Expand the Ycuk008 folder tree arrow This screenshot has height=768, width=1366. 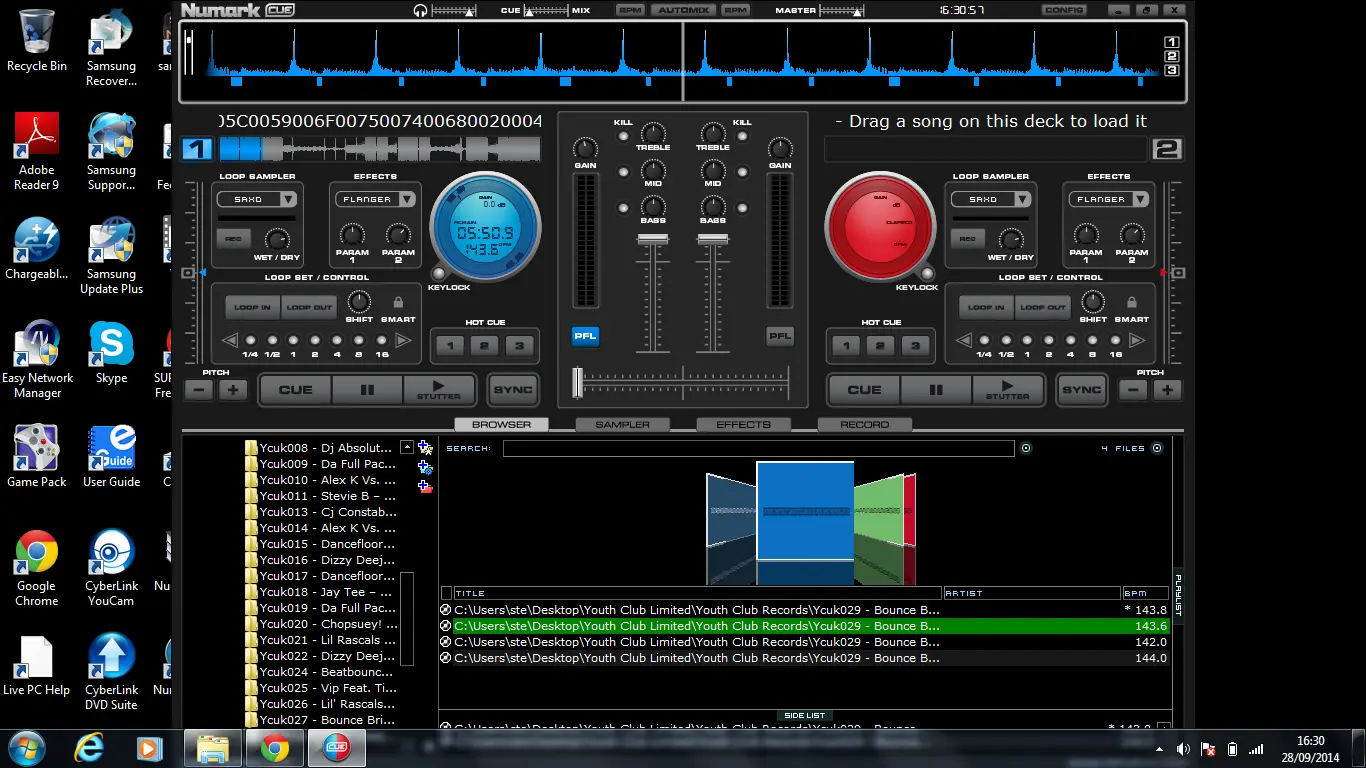click(x=407, y=447)
